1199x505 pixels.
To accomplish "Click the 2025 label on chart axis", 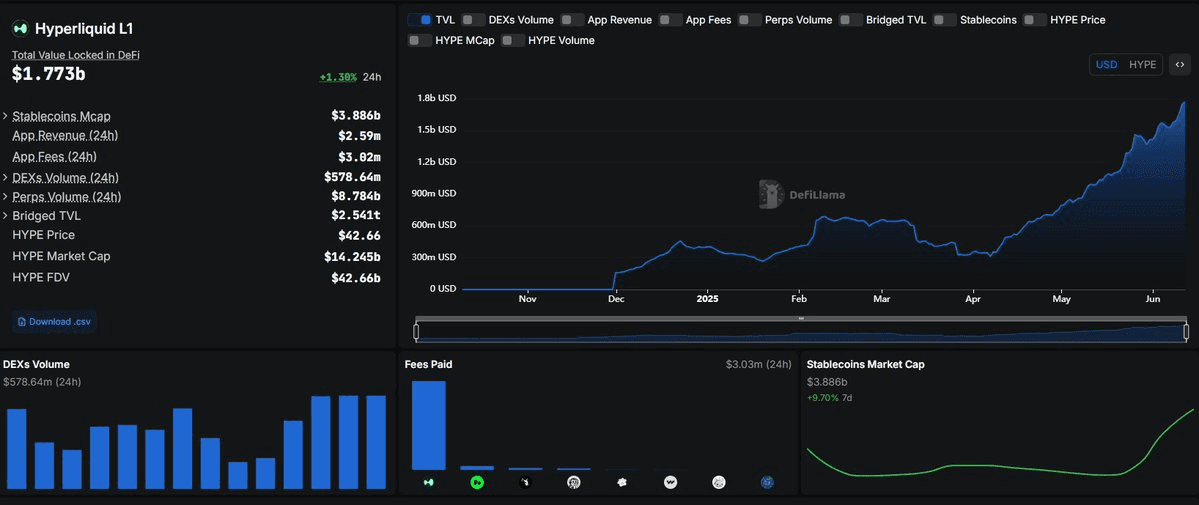I will point(708,299).
